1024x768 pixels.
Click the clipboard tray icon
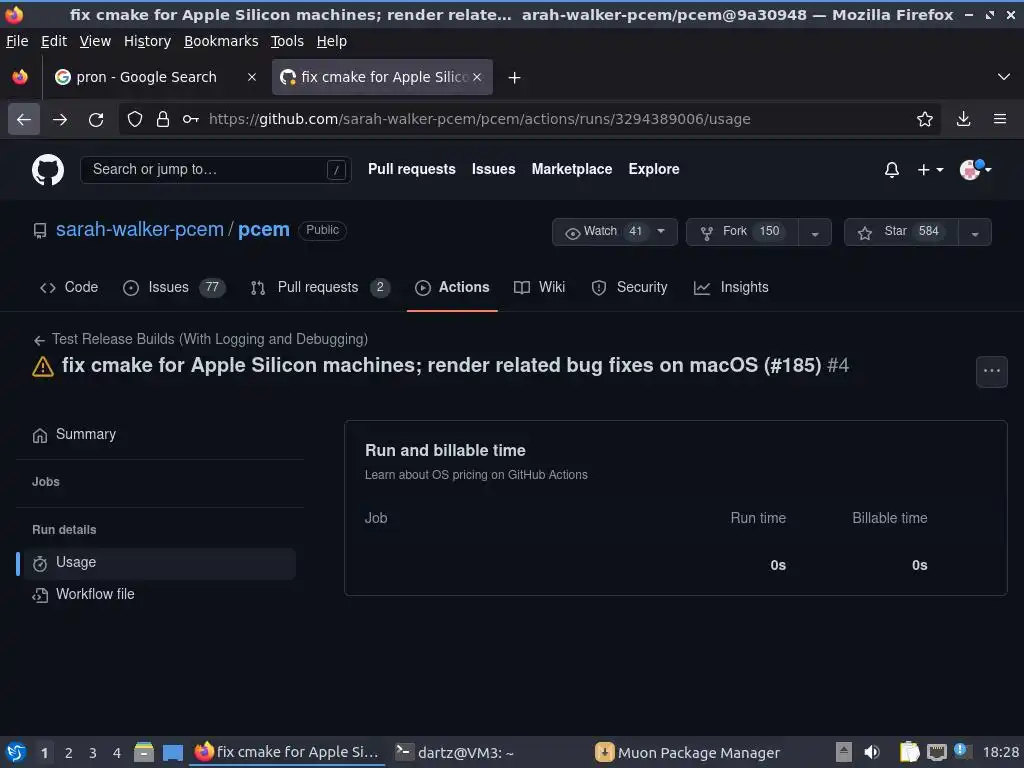(x=908, y=752)
